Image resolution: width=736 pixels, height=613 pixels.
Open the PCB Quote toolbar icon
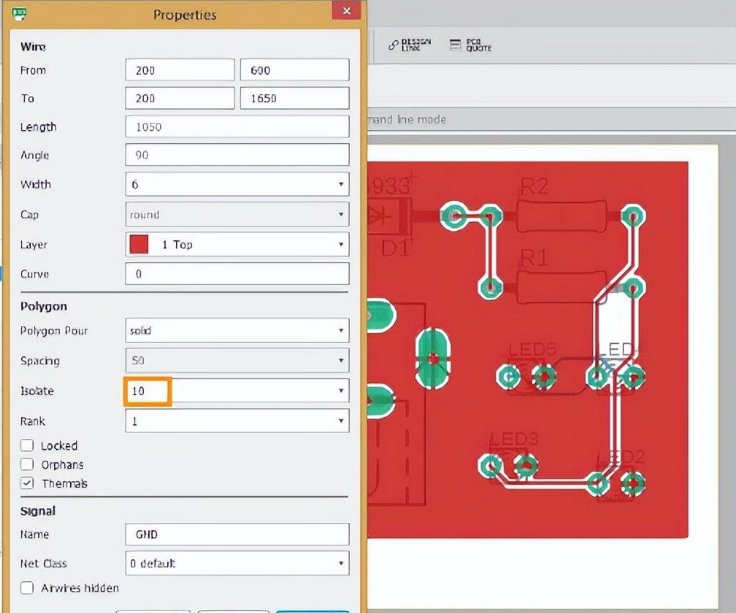coord(470,46)
